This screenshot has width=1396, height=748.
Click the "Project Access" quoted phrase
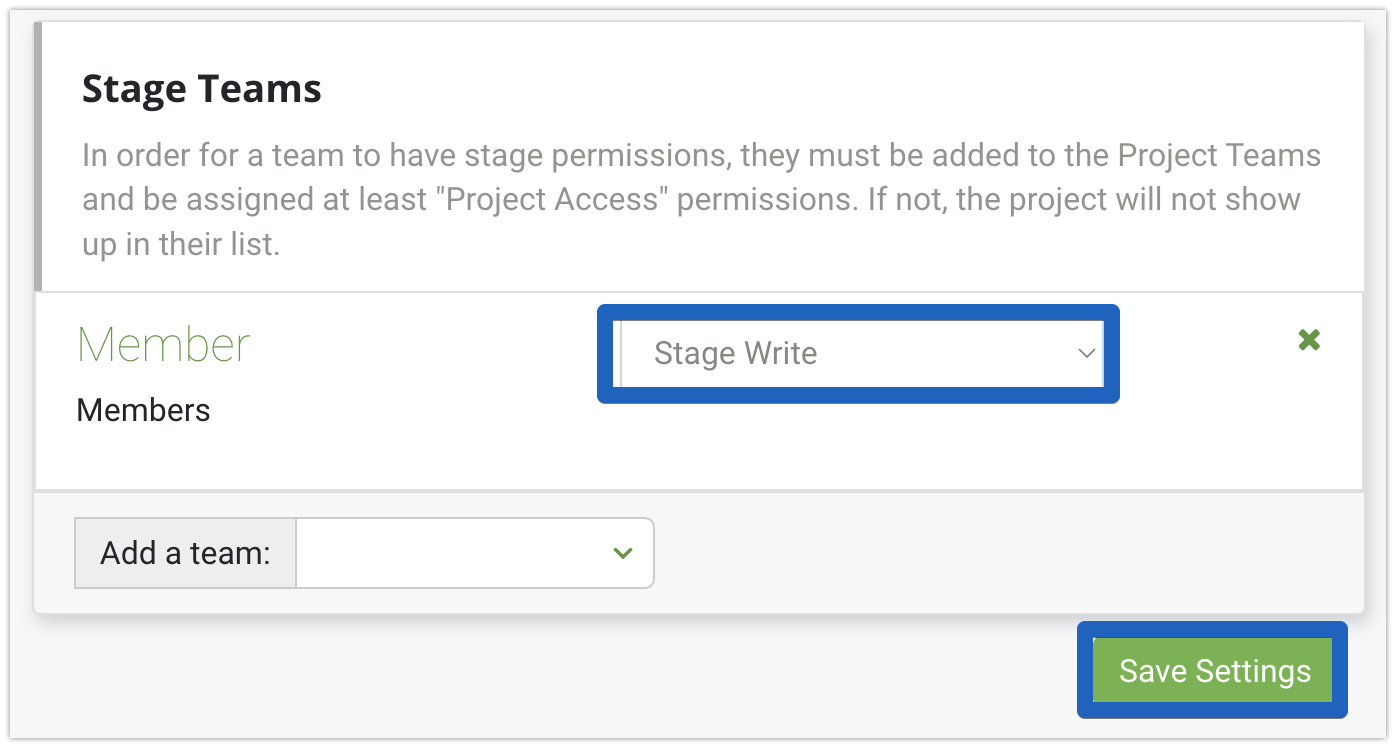click(x=558, y=198)
